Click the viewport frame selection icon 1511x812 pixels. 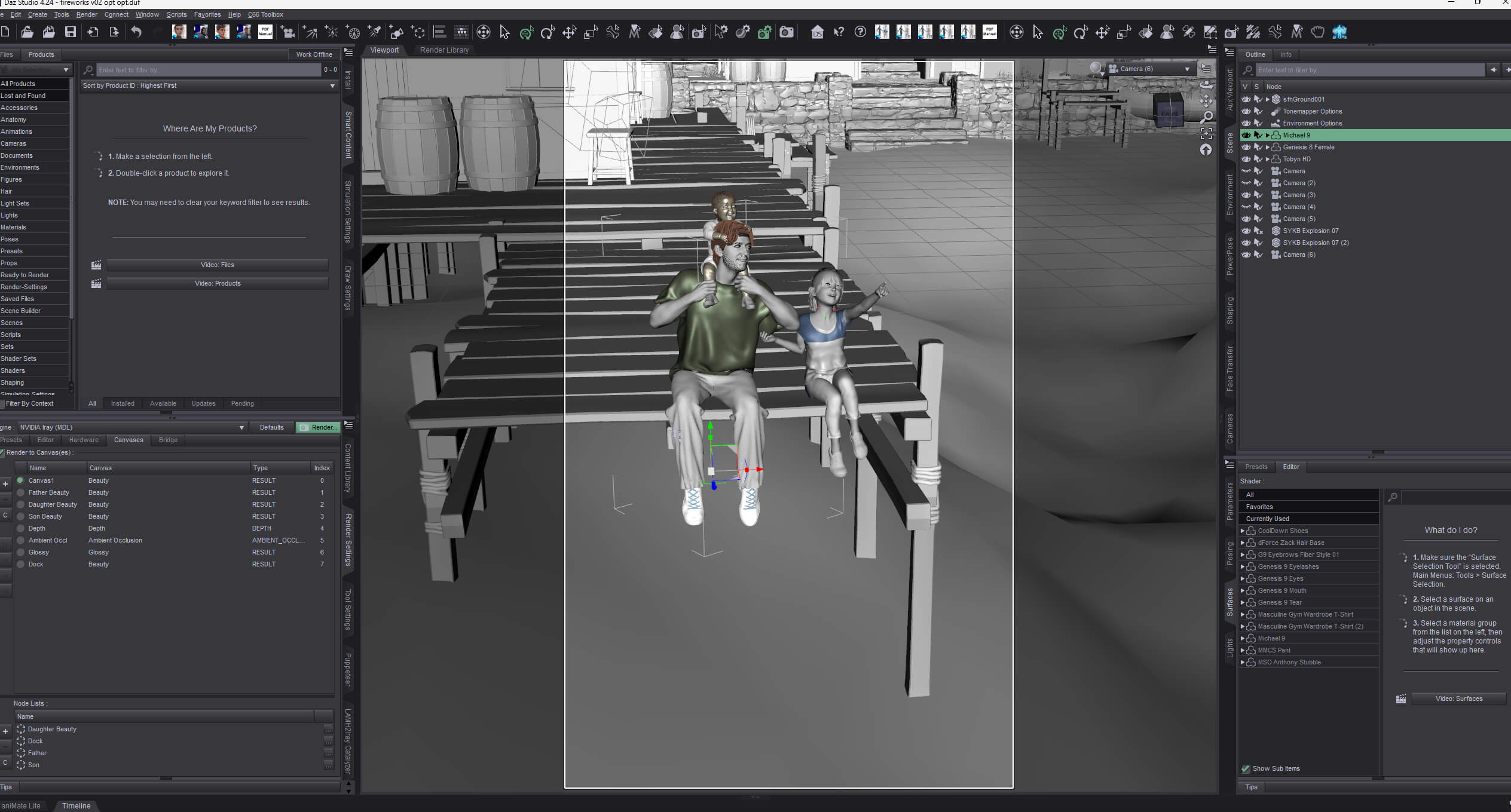1206,133
